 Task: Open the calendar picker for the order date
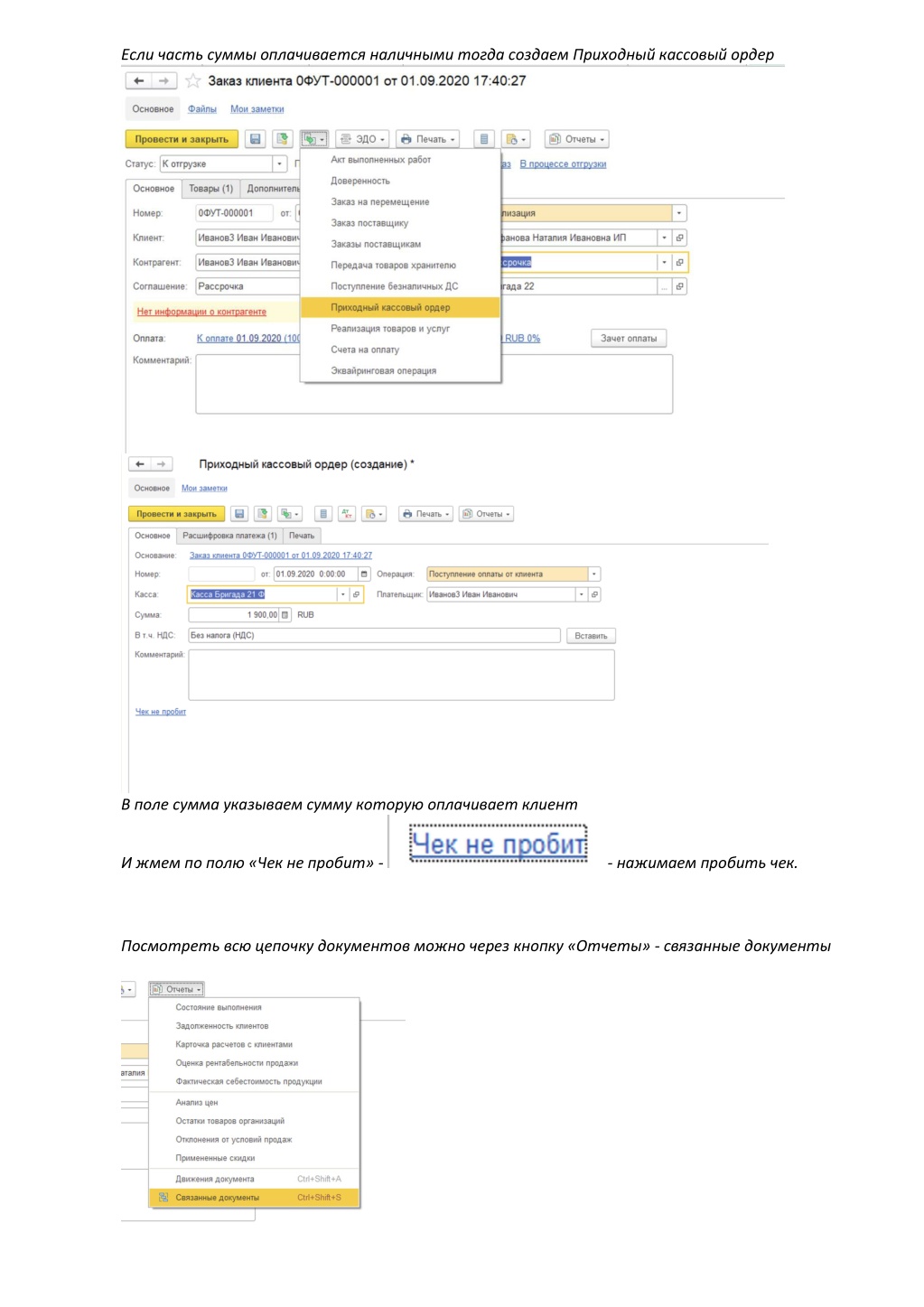(x=364, y=574)
